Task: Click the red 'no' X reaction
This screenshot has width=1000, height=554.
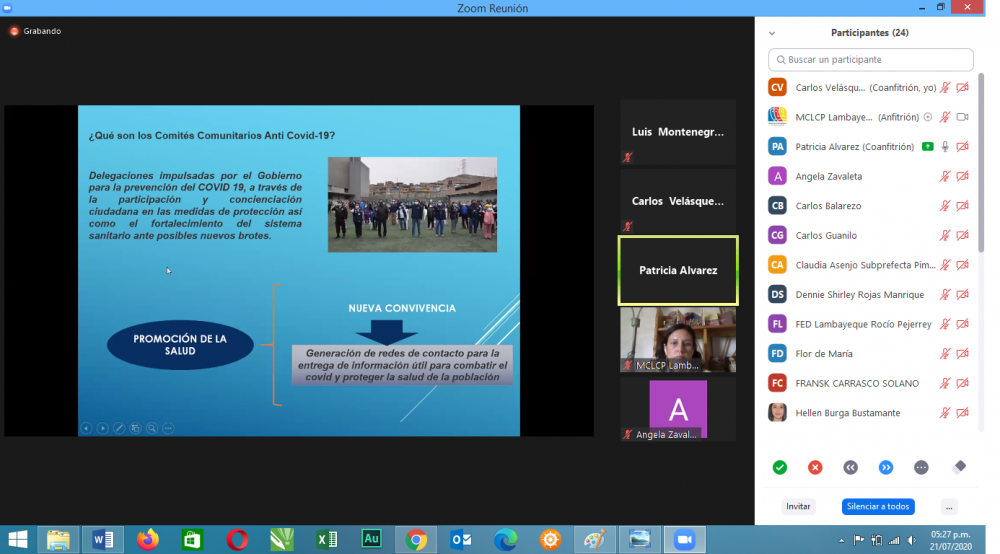Action: [815, 467]
